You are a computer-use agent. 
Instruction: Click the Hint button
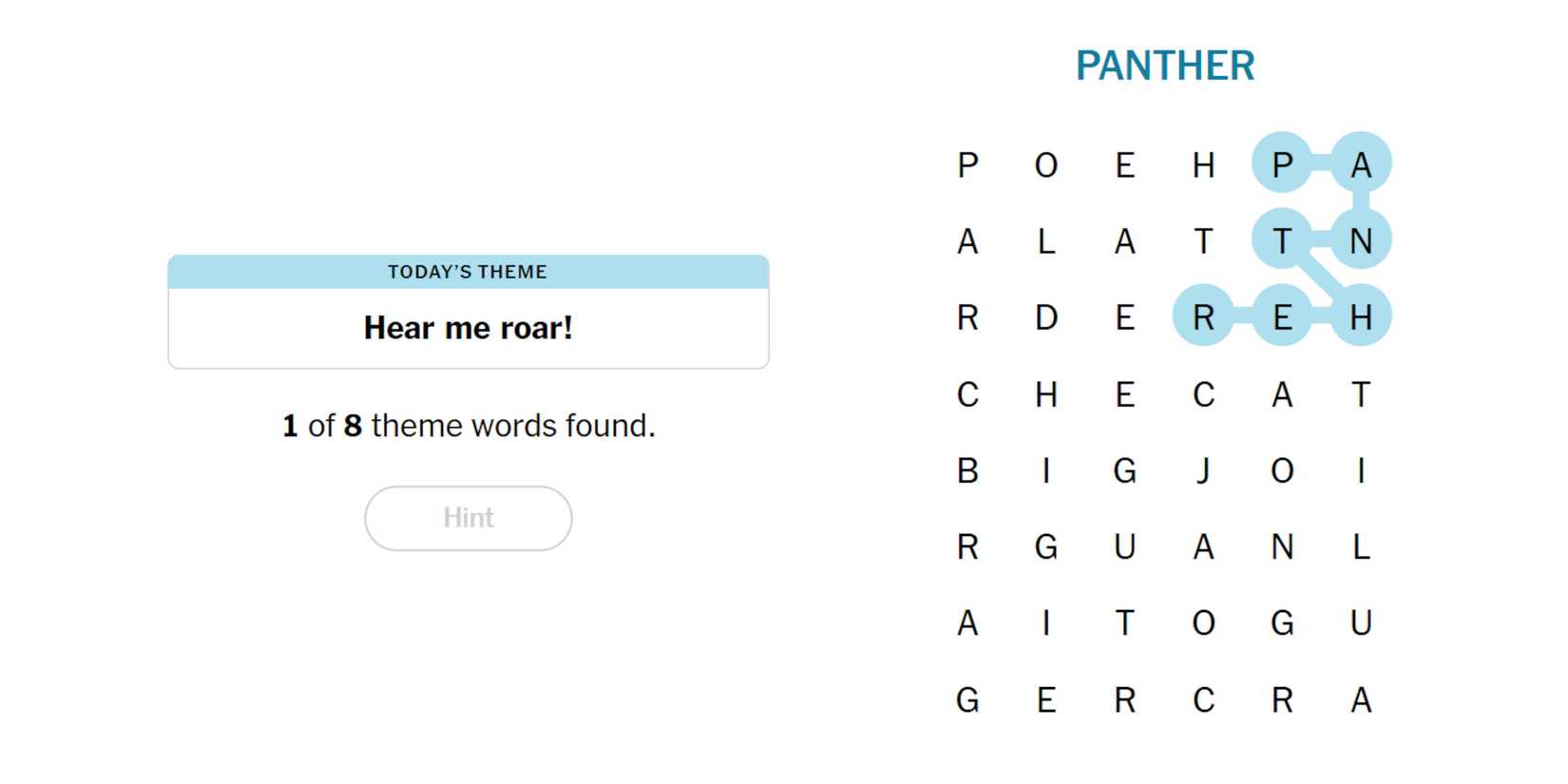468,518
